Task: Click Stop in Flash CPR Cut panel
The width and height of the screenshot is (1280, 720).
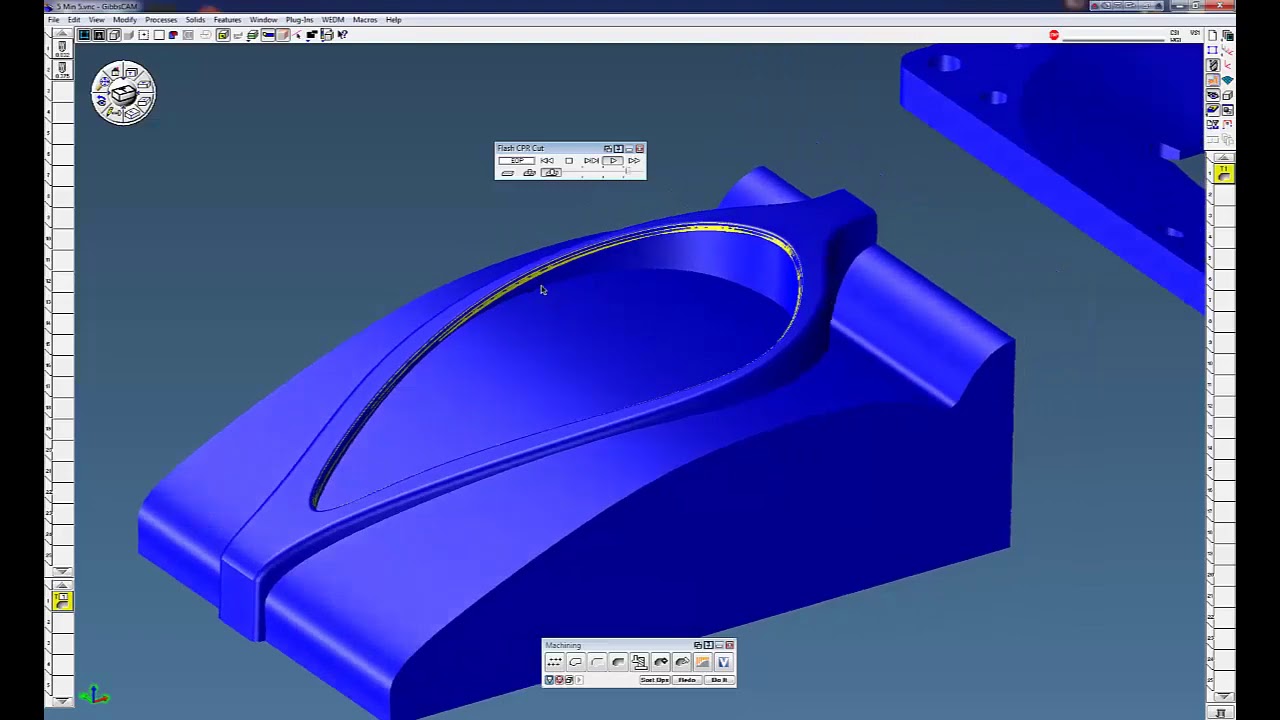Action: [x=569, y=161]
